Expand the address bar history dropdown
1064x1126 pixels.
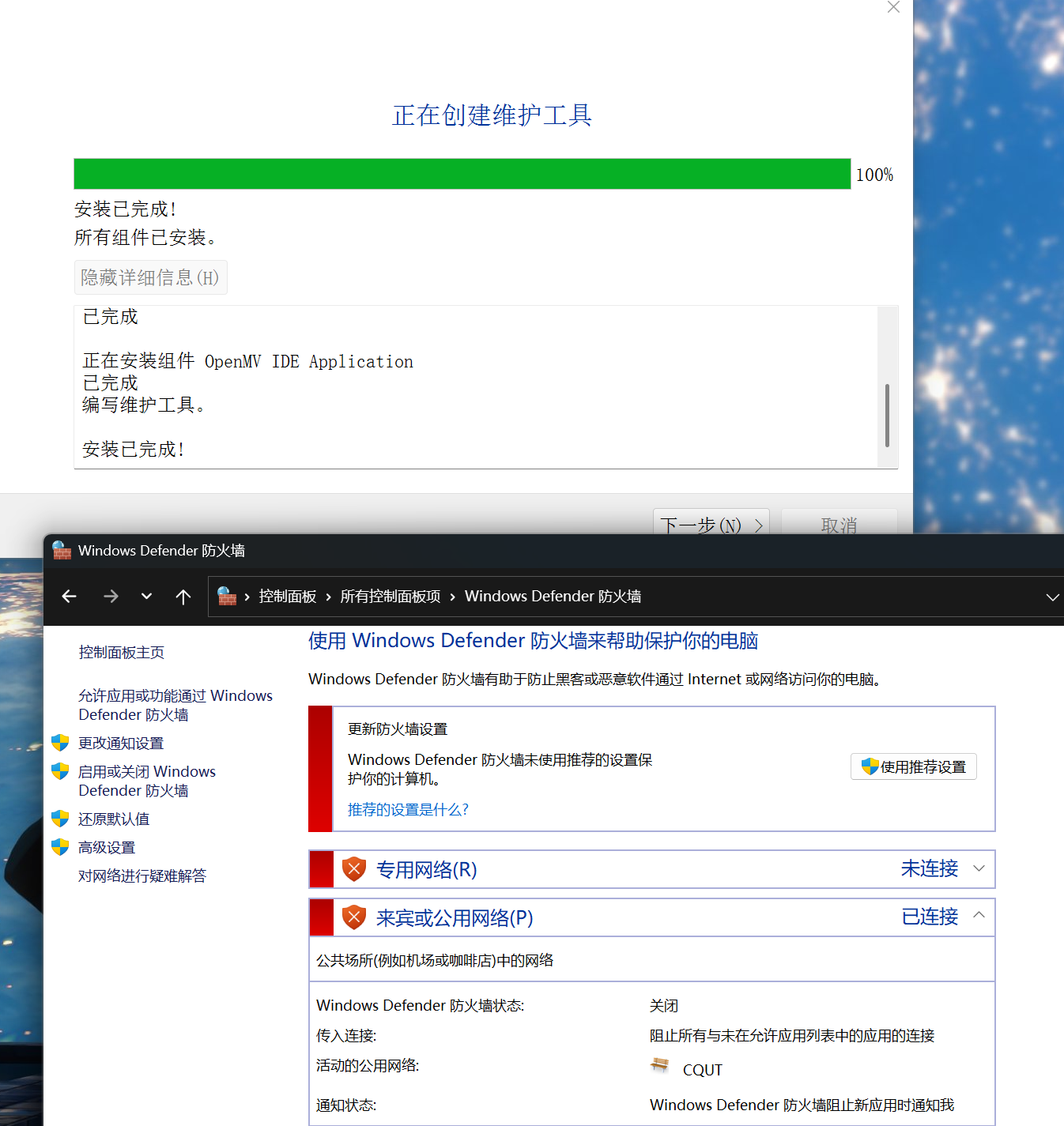[1052, 597]
